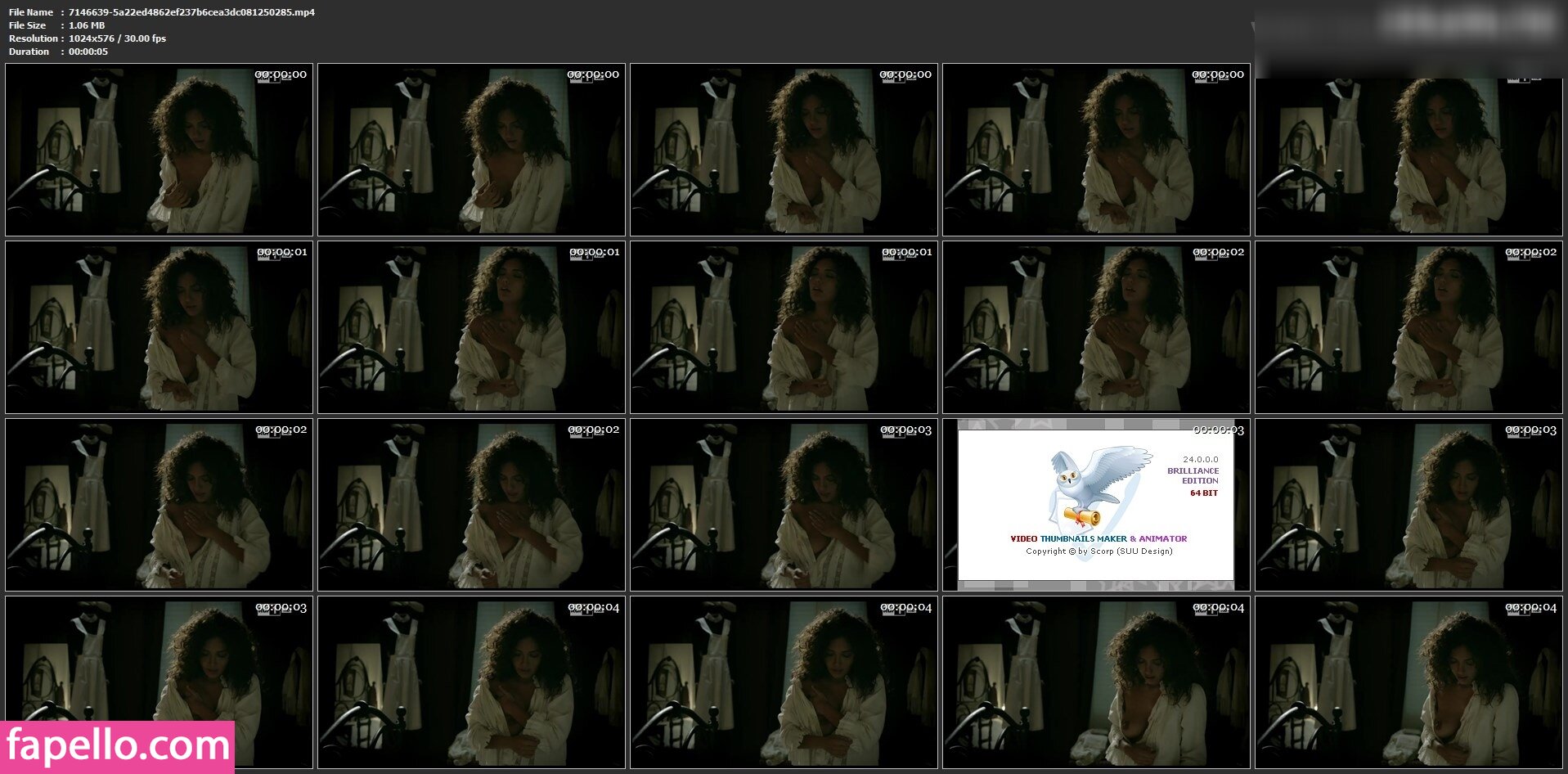Open the last 00:00:00 timestamped thumbnail
Screen dimensions: 1568x774
click(x=1095, y=150)
